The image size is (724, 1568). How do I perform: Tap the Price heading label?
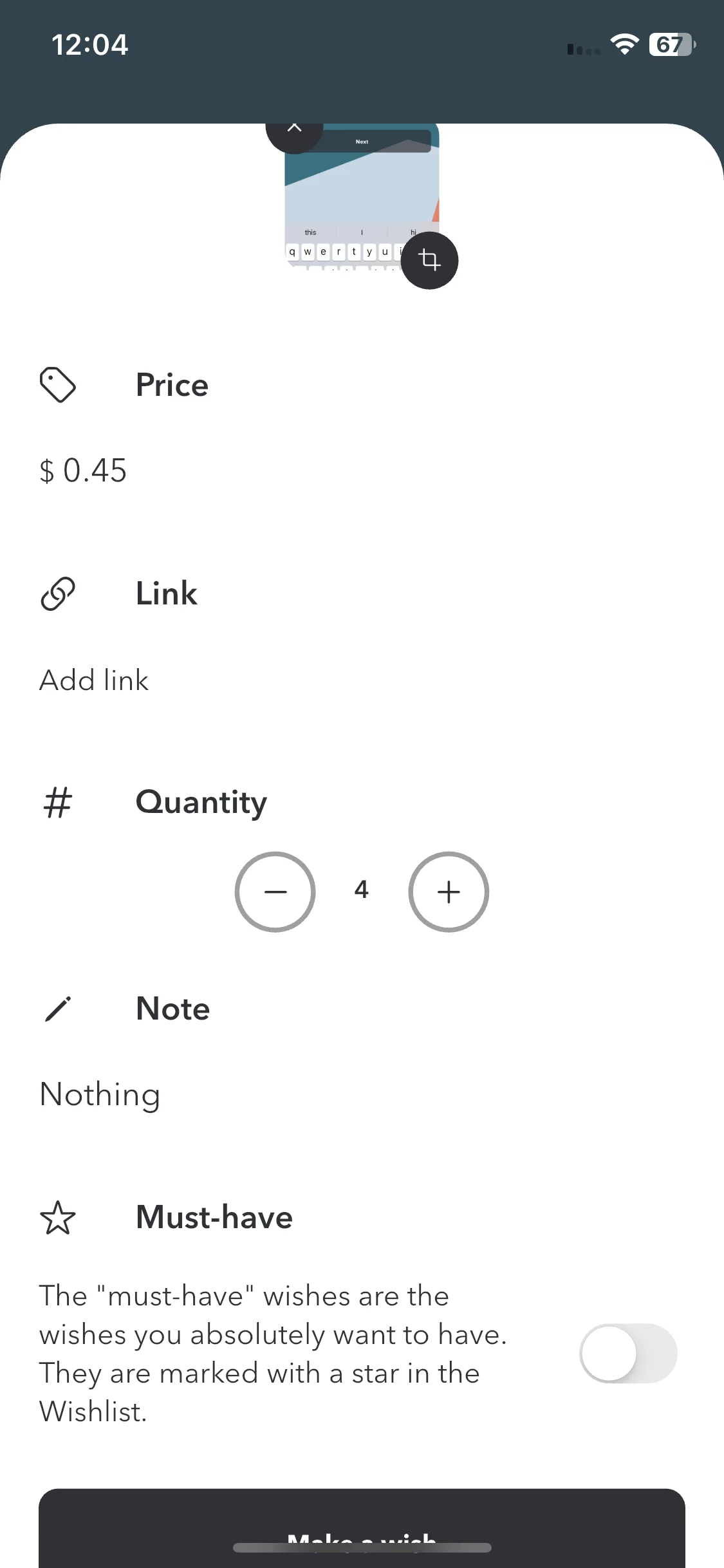172,385
